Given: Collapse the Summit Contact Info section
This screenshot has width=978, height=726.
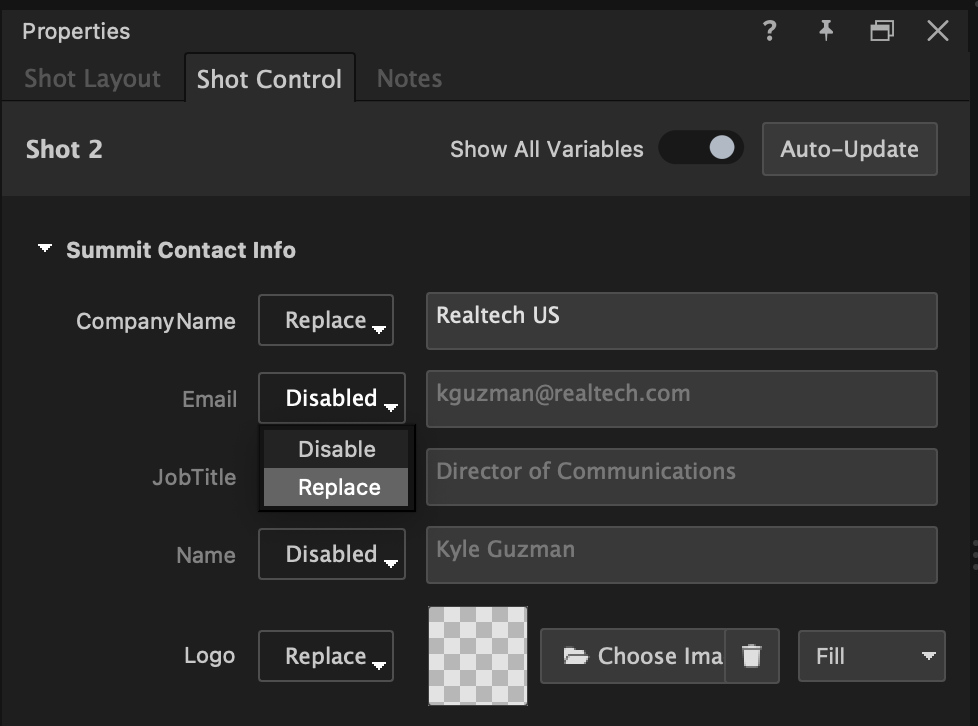Looking at the screenshot, I should [x=43, y=250].
